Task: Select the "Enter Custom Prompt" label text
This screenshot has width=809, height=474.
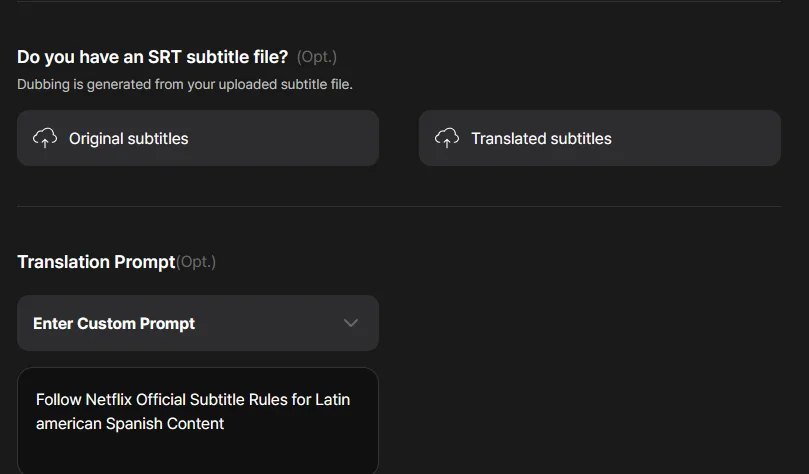Action: (x=114, y=324)
